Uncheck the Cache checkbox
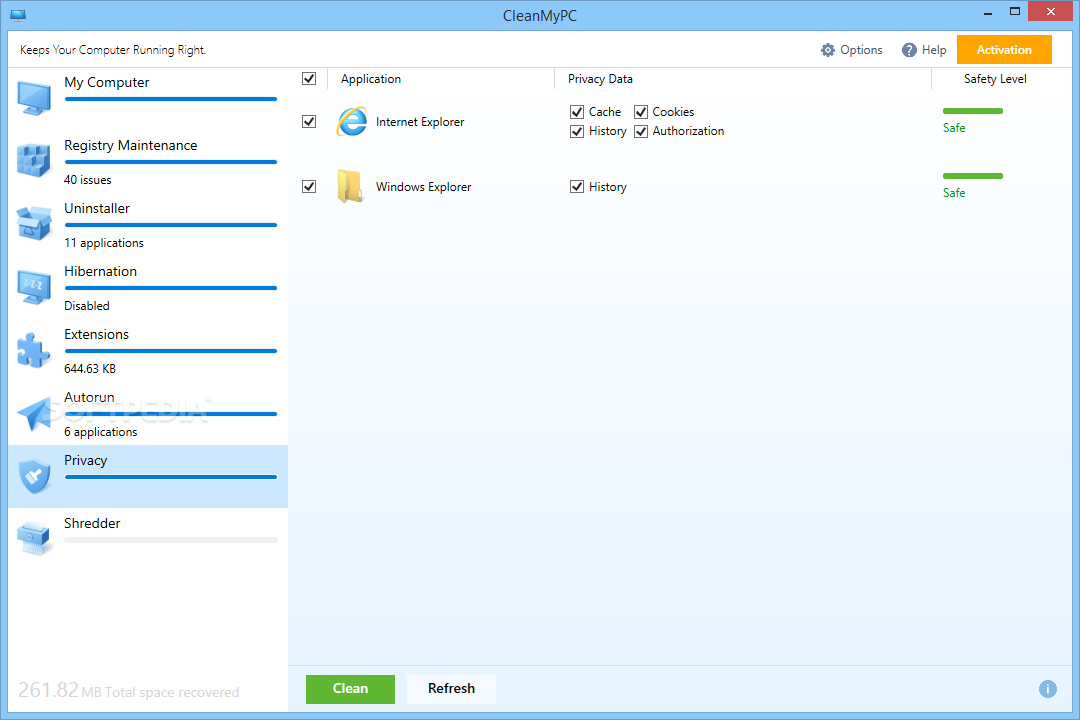This screenshot has width=1080, height=720. [x=577, y=112]
